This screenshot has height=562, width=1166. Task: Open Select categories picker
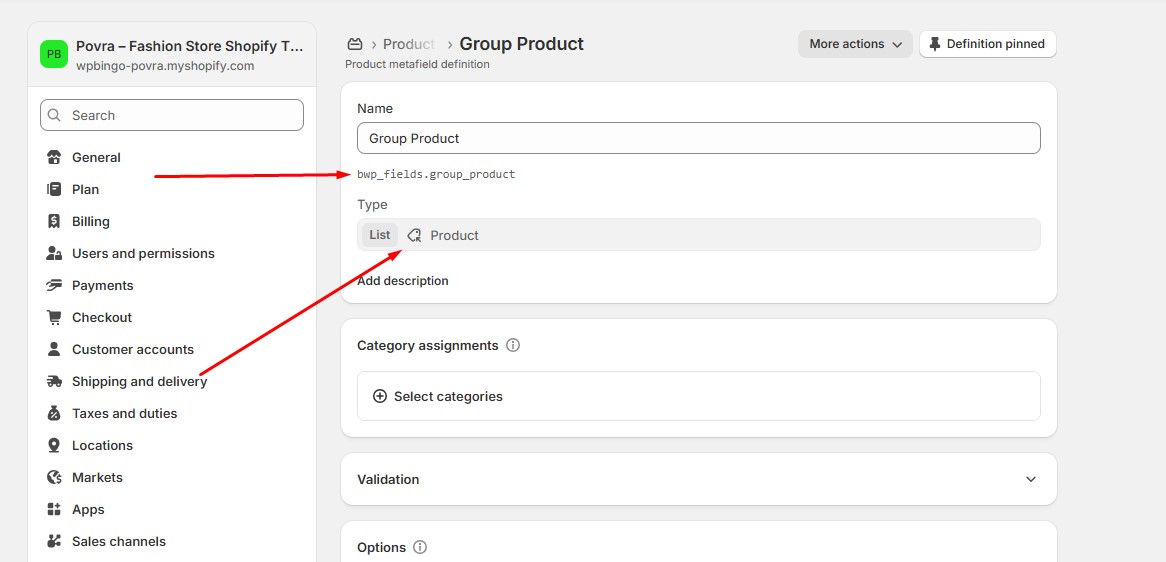pos(699,396)
